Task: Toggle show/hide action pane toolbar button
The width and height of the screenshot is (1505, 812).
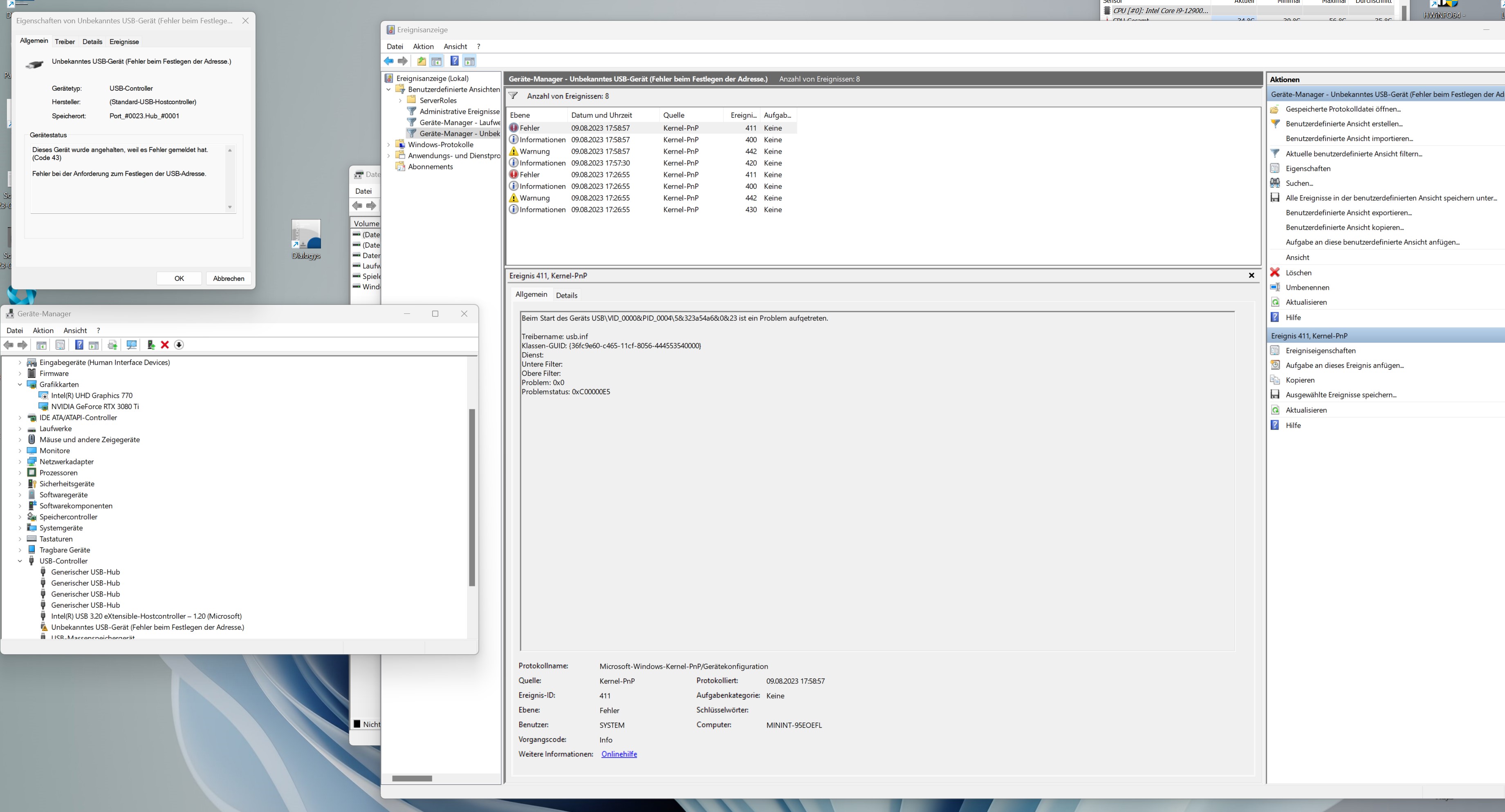Action: point(470,61)
